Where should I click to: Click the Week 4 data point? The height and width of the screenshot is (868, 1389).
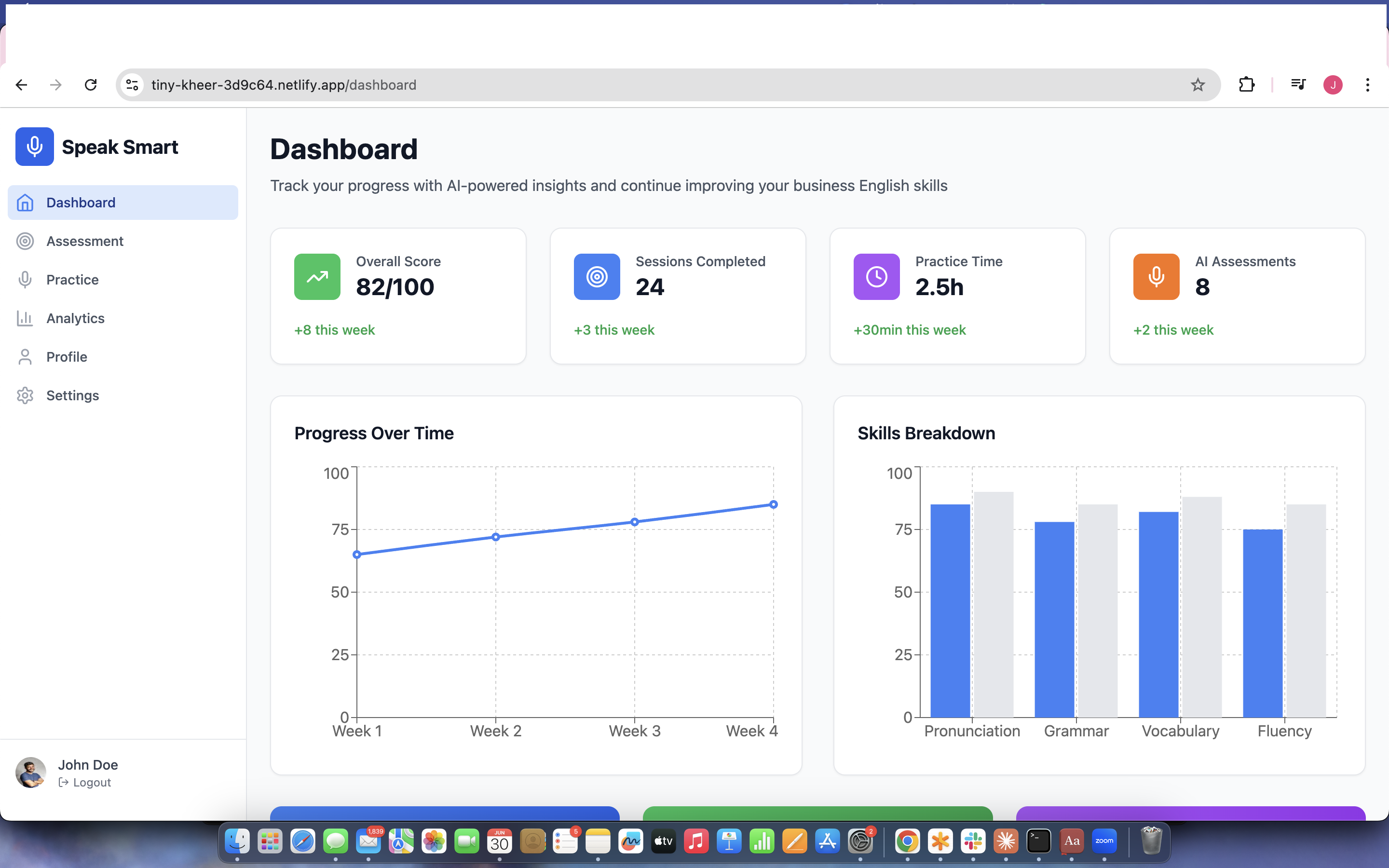pyautogui.click(x=773, y=504)
